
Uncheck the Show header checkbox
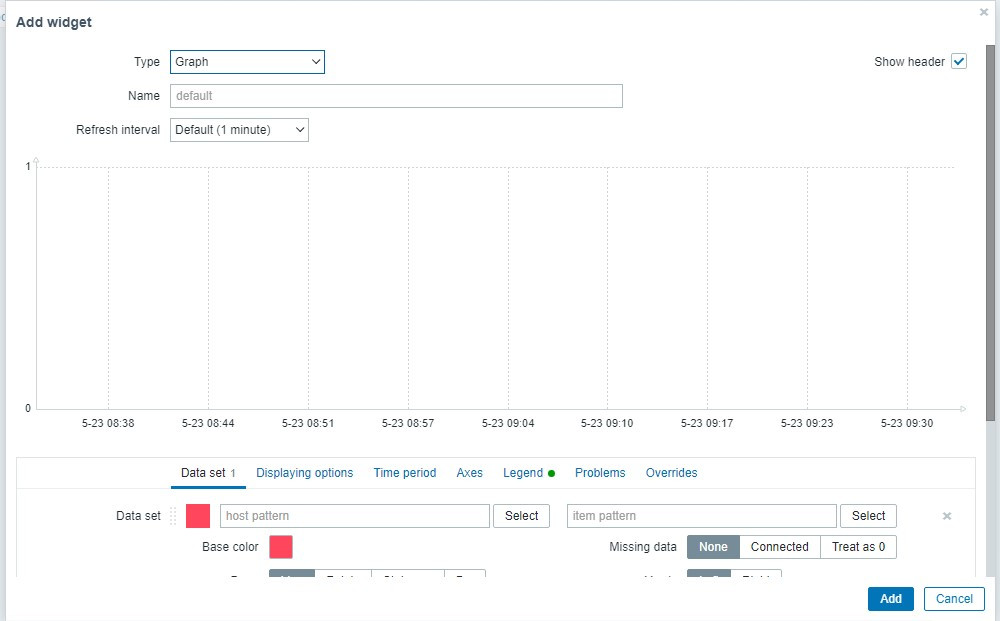click(x=959, y=61)
